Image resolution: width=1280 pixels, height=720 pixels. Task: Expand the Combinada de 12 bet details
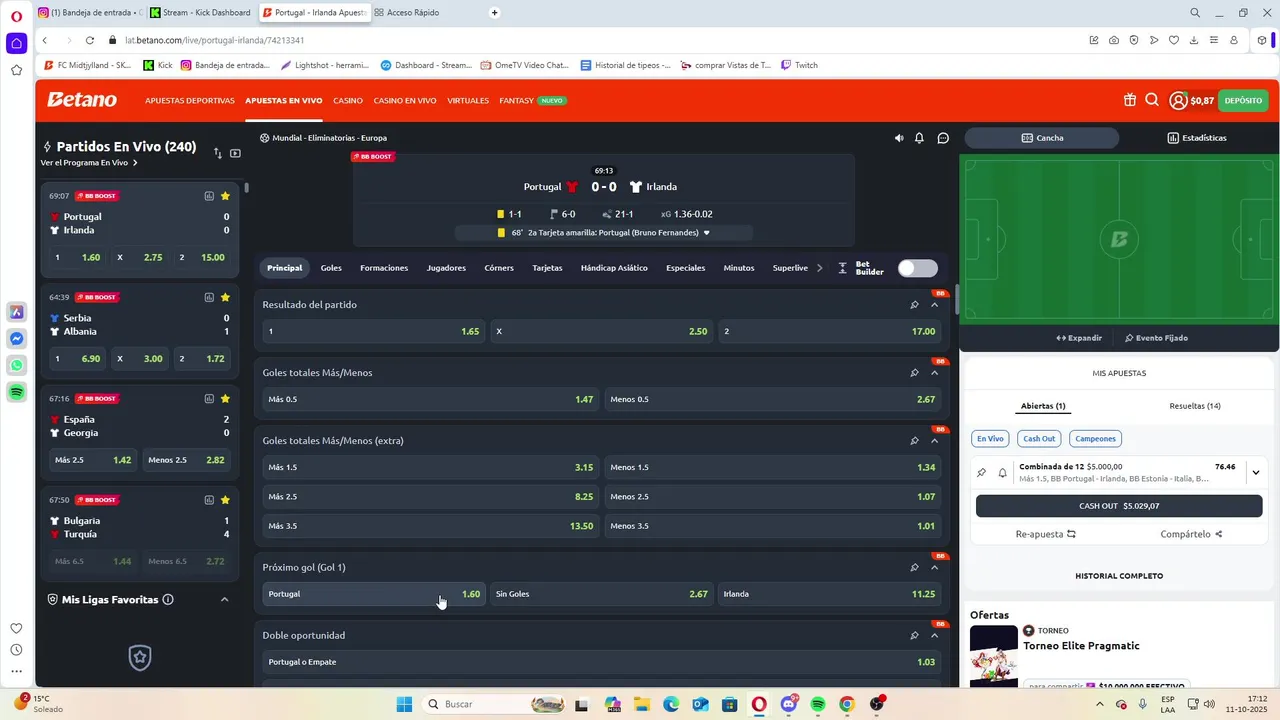click(1256, 473)
